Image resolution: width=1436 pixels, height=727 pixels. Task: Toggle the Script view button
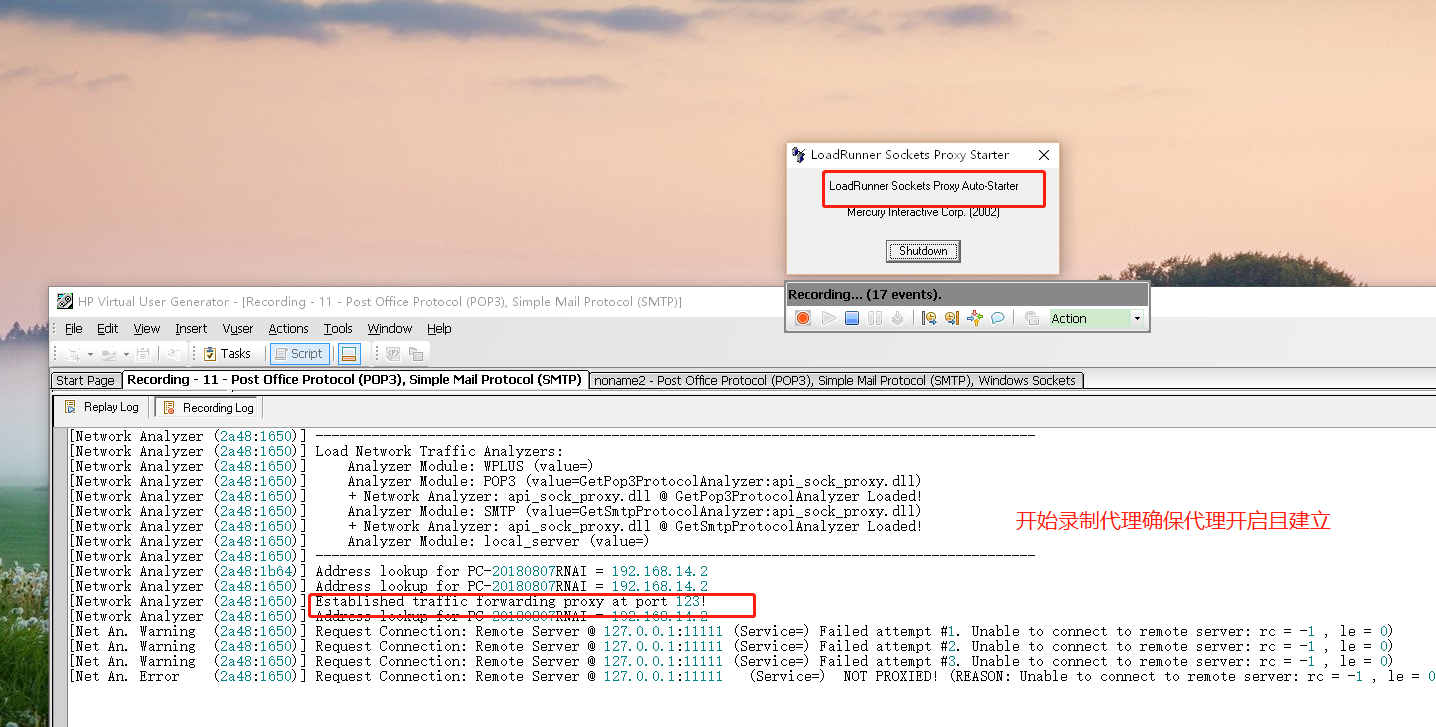coord(299,354)
